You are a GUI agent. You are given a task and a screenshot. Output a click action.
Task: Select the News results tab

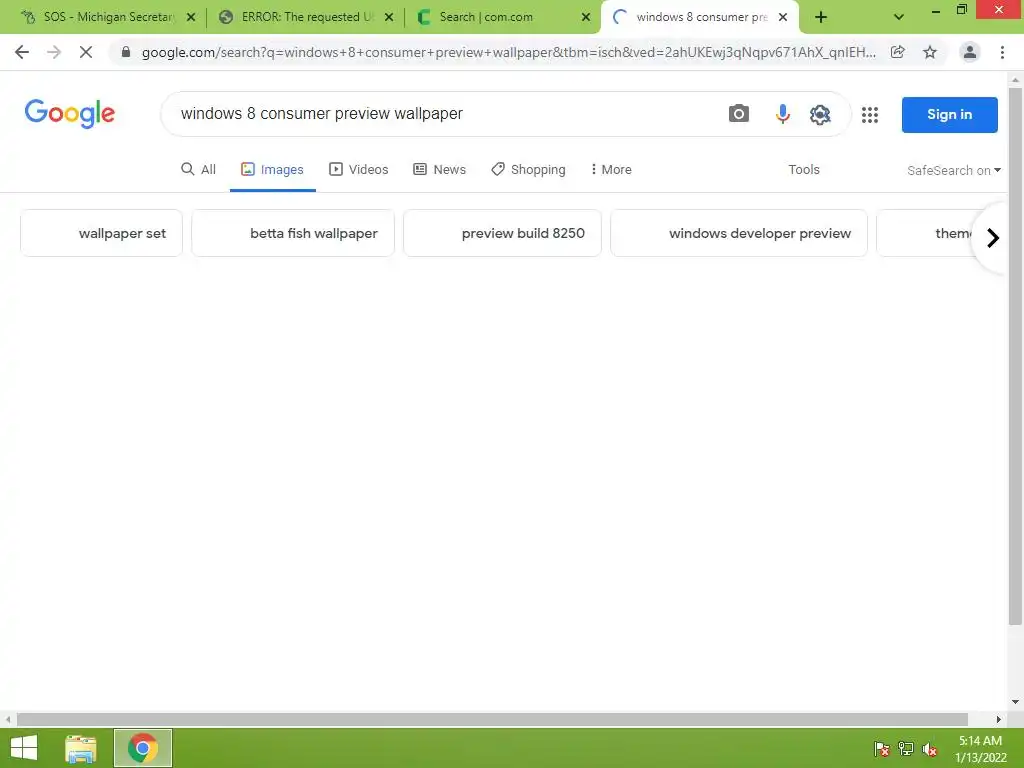pyautogui.click(x=440, y=170)
